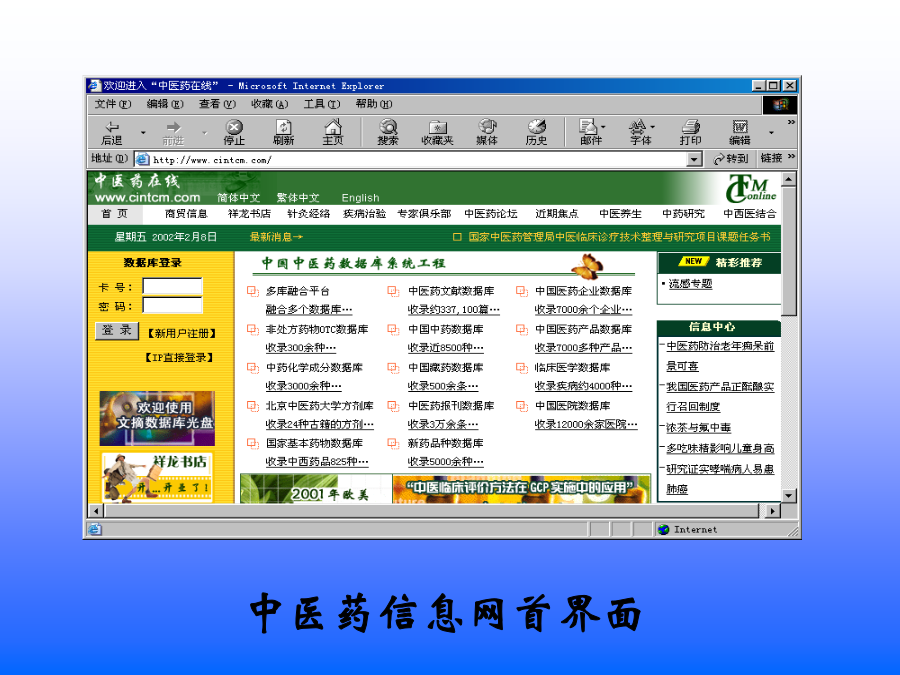Open Search pane with 搜索 icon
900x675 pixels.
[388, 133]
